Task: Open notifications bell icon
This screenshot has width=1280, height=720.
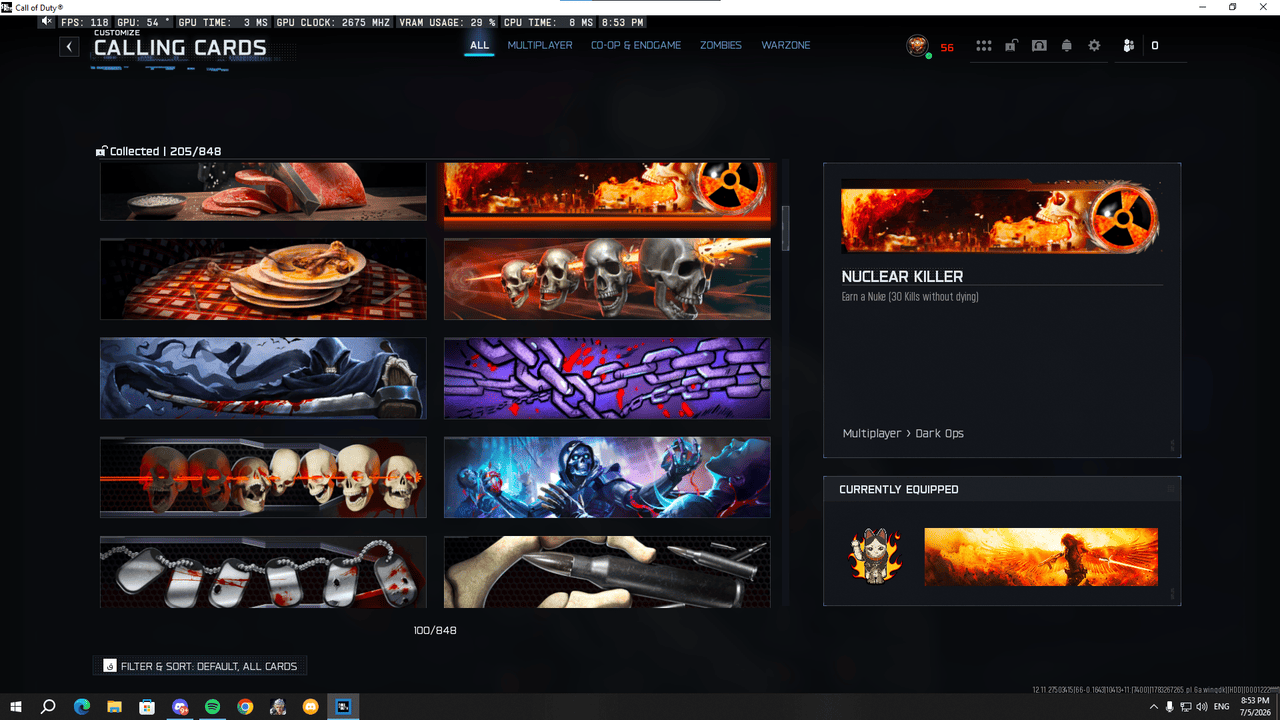Action: [1066, 46]
